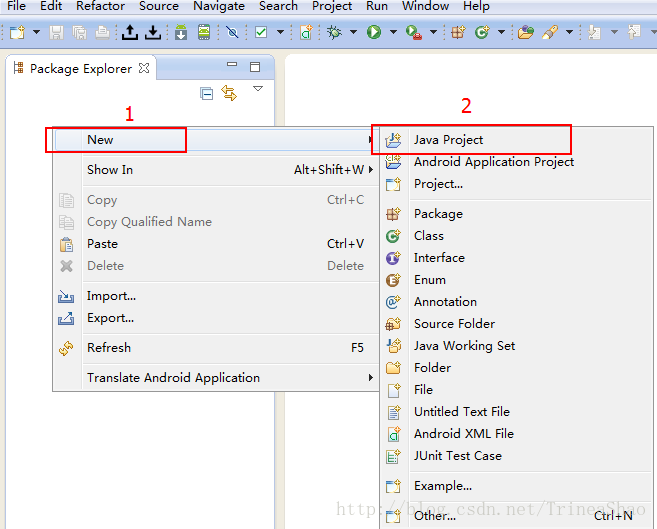657x529 pixels.
Task: Click the Save All toolbar icon
Action: tap(79, 32)
